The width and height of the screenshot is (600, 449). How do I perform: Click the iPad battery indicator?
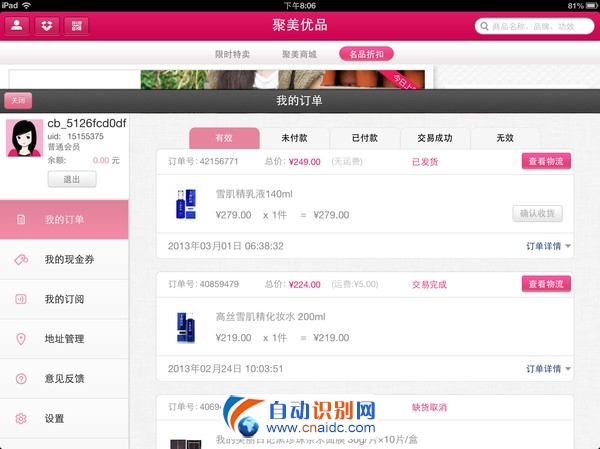tap(591, 6)
